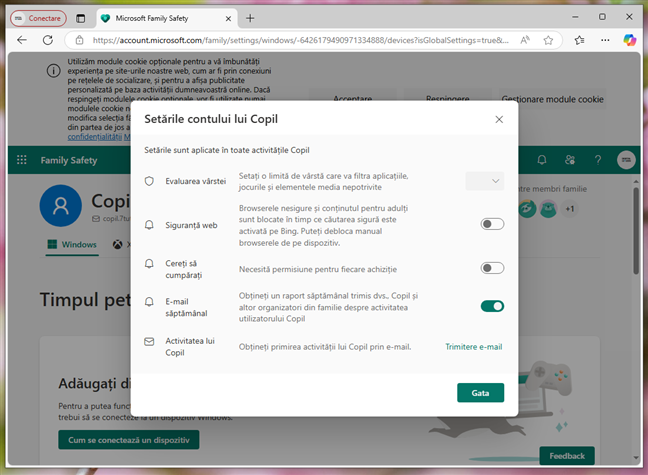Enable the Cereți să cumpărați switch

click(x=492, y=268)
